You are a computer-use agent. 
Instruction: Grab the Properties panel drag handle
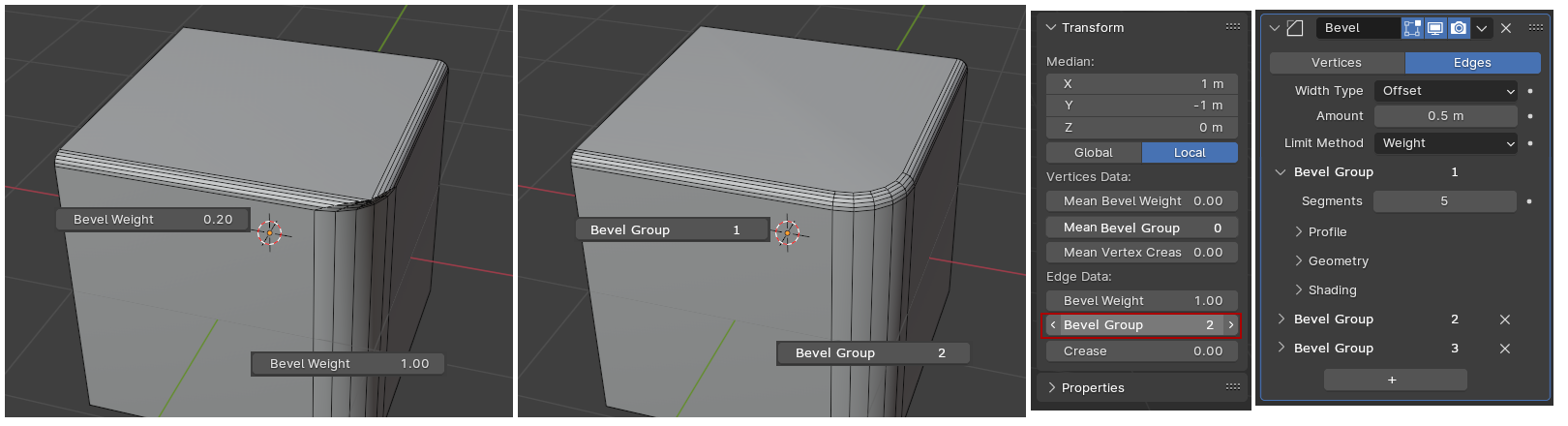point(1232,386)
